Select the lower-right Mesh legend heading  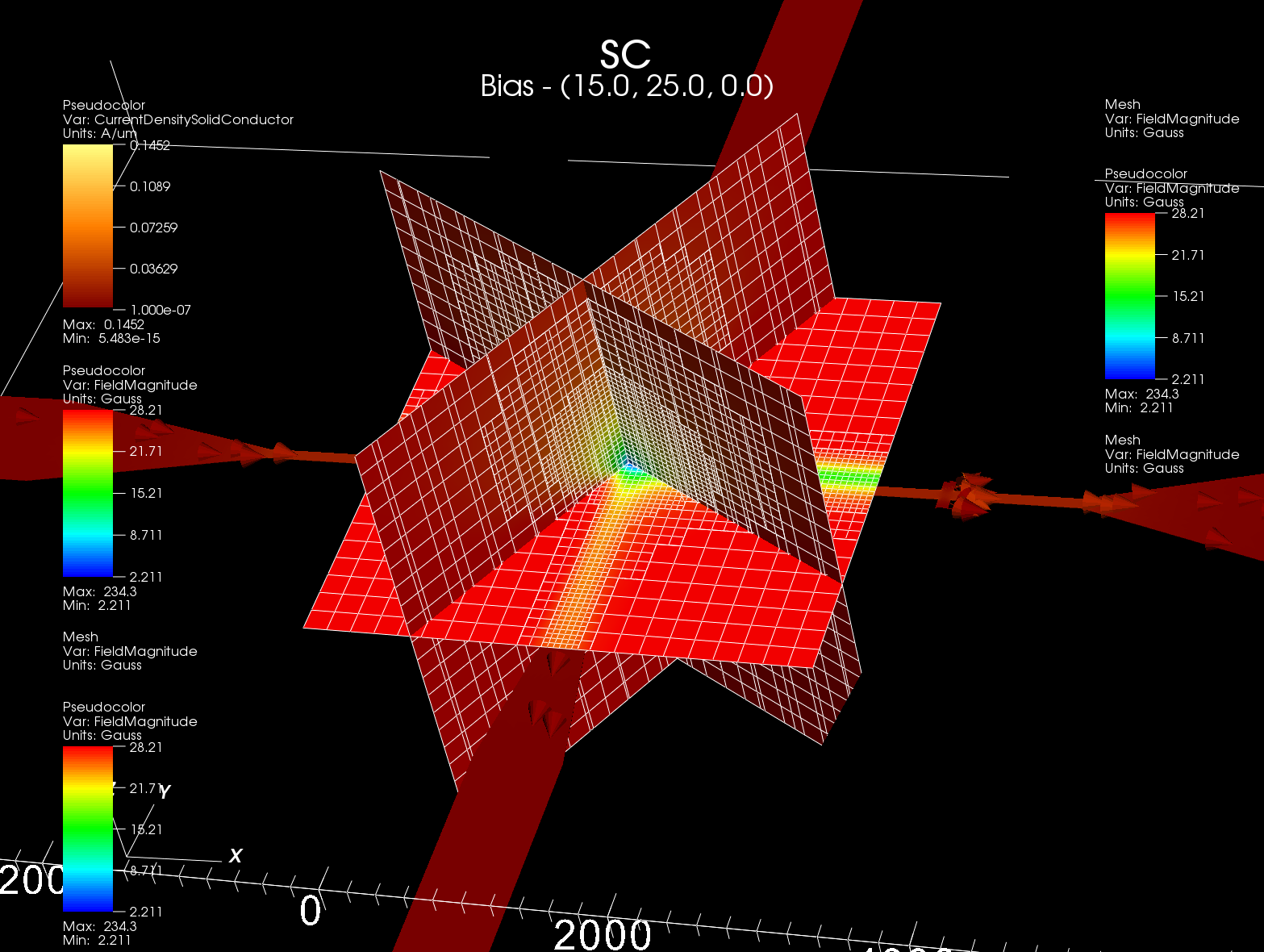pyautogui.click(x=1122, y=441)
